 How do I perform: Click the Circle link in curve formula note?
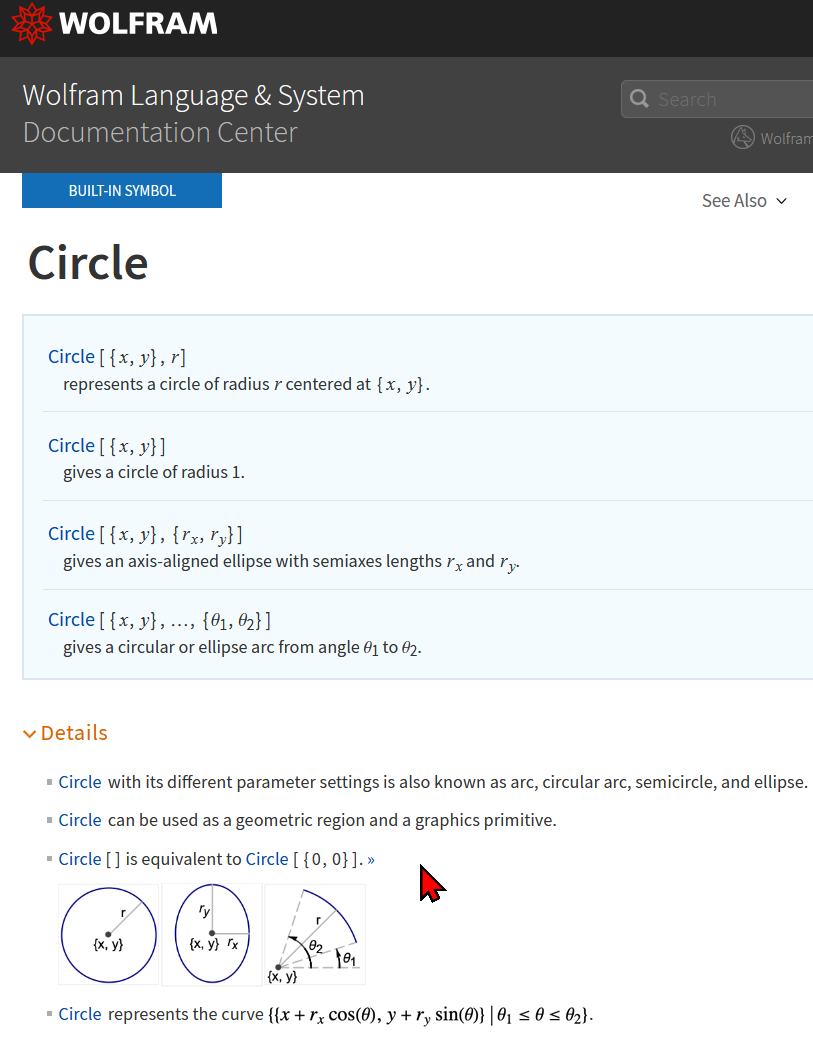(x=80, y=1015)
